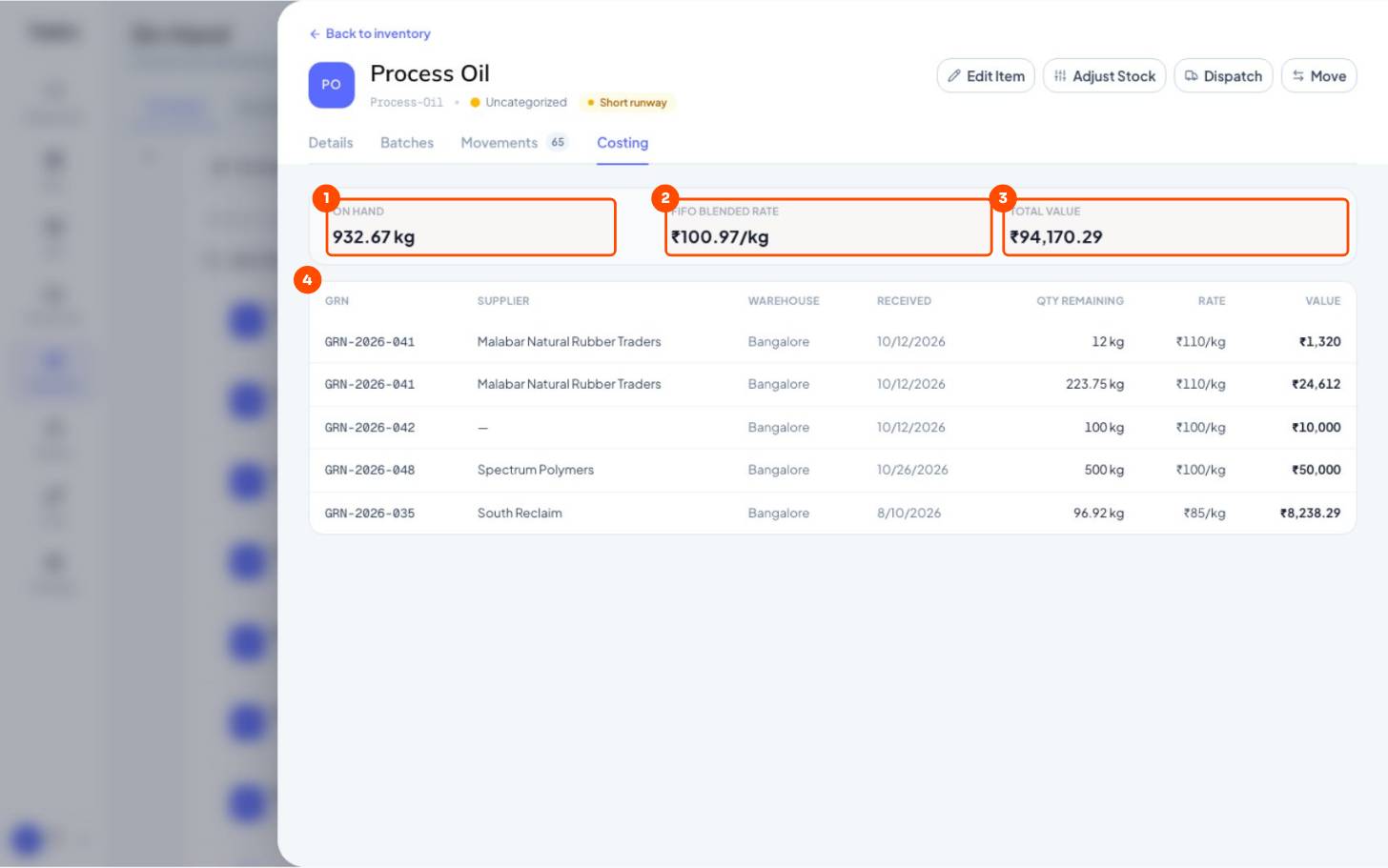Click the ₹1,320 value cell

pos(1319,341)
